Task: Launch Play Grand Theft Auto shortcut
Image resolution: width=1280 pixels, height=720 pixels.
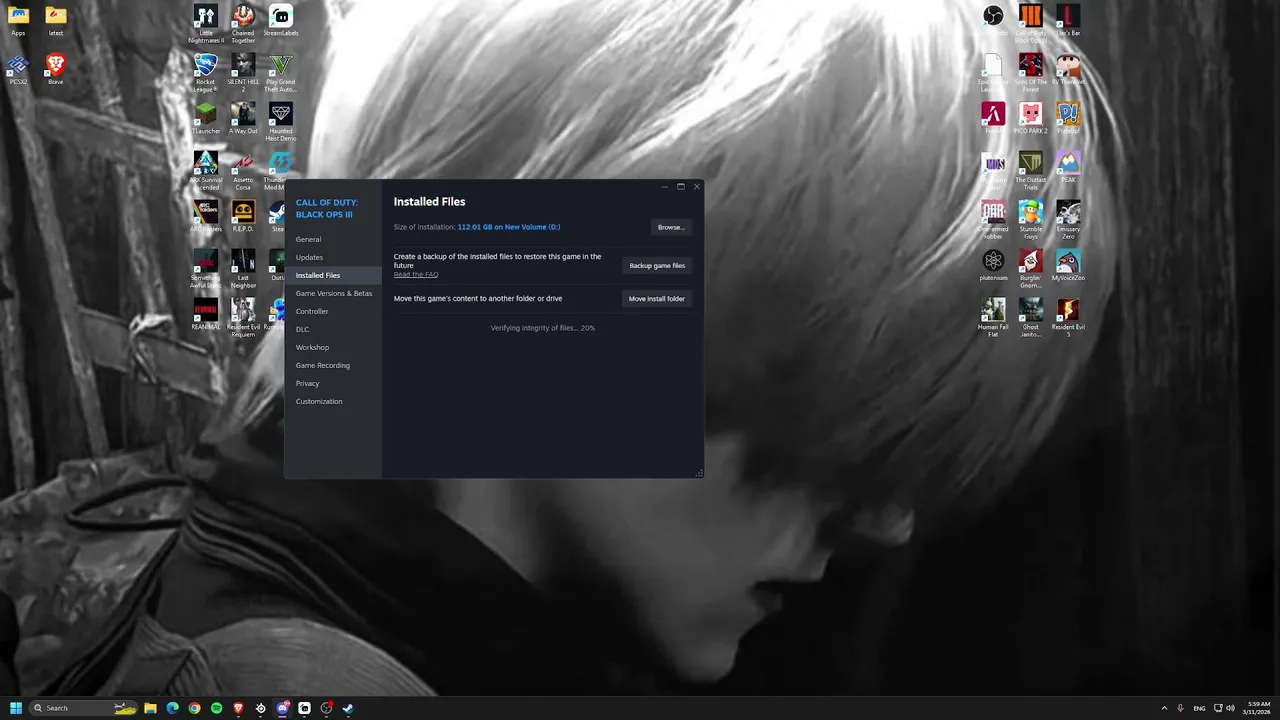Action: coord(281,73)
